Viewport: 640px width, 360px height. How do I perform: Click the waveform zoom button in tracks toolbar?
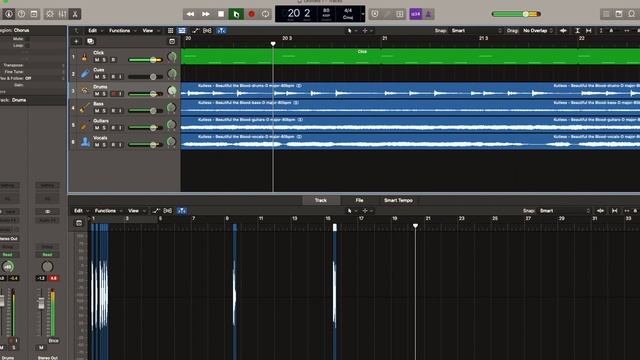(563, 31)
